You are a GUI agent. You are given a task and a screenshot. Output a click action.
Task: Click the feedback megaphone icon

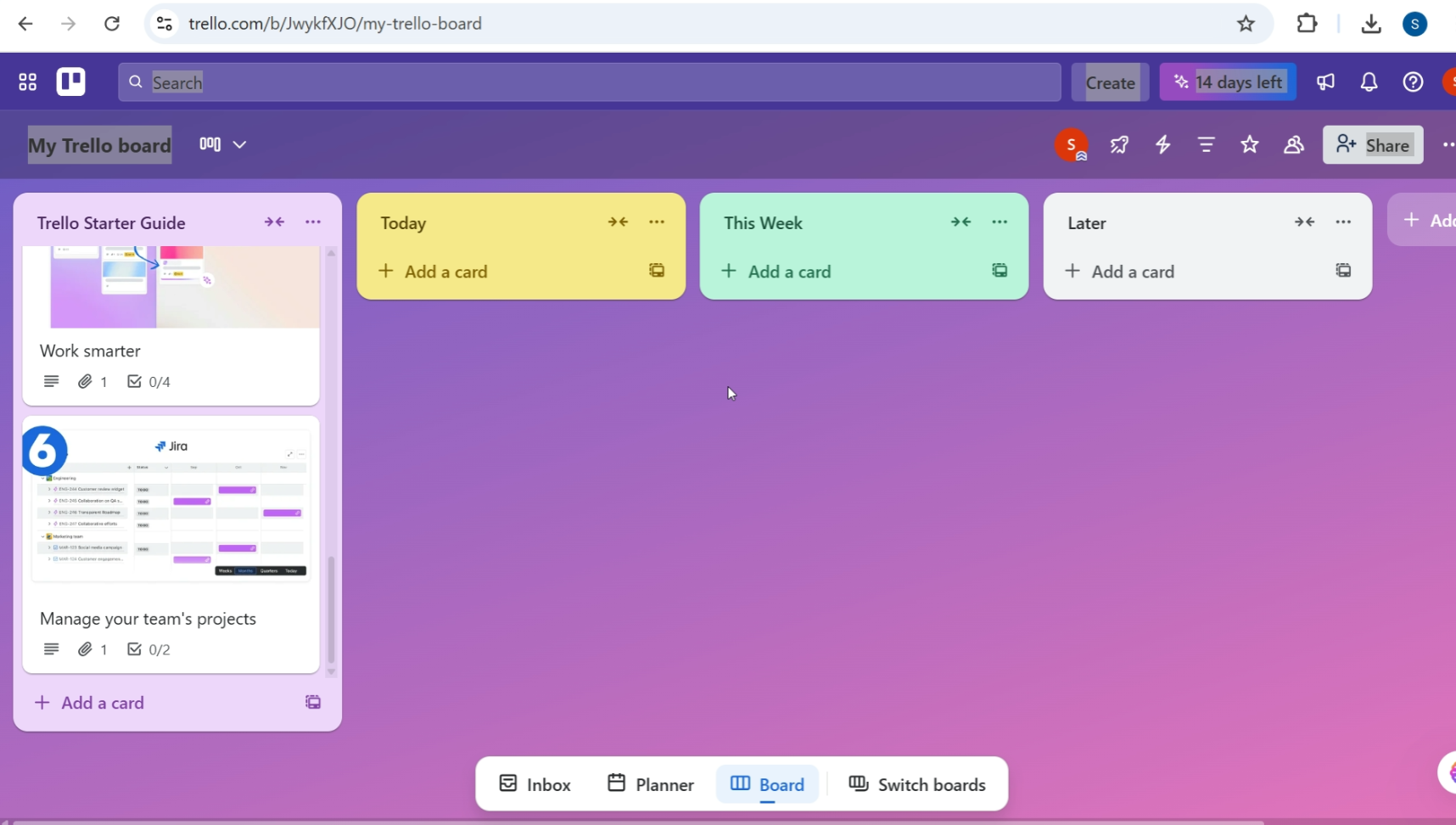(1325, 82)
